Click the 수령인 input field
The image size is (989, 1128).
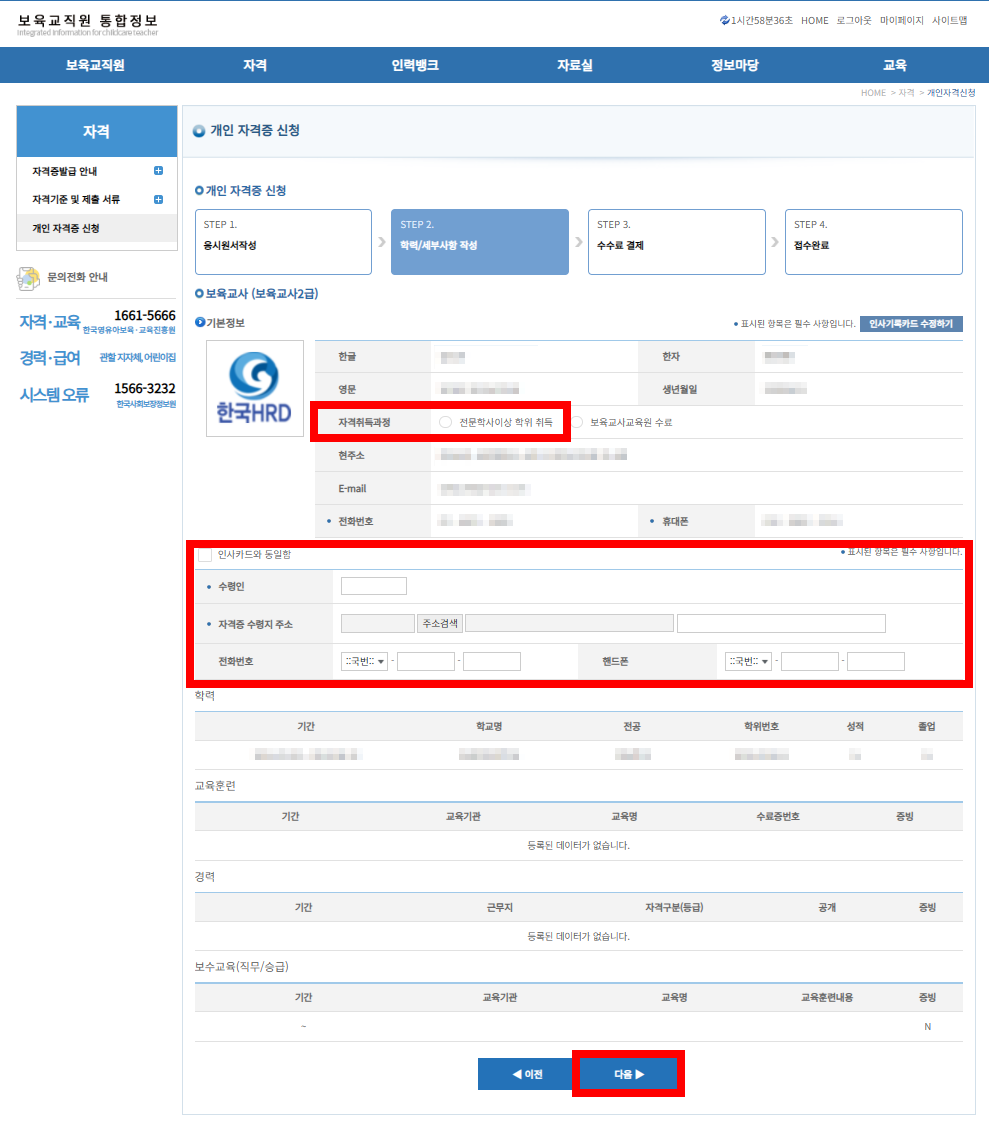tap(374, 586)
